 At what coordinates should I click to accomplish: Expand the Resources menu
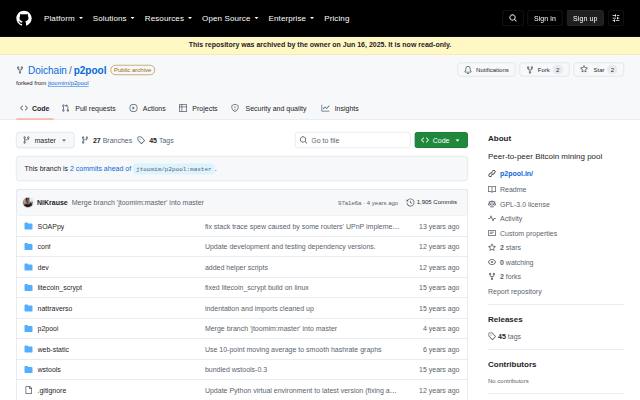(168, 18)
